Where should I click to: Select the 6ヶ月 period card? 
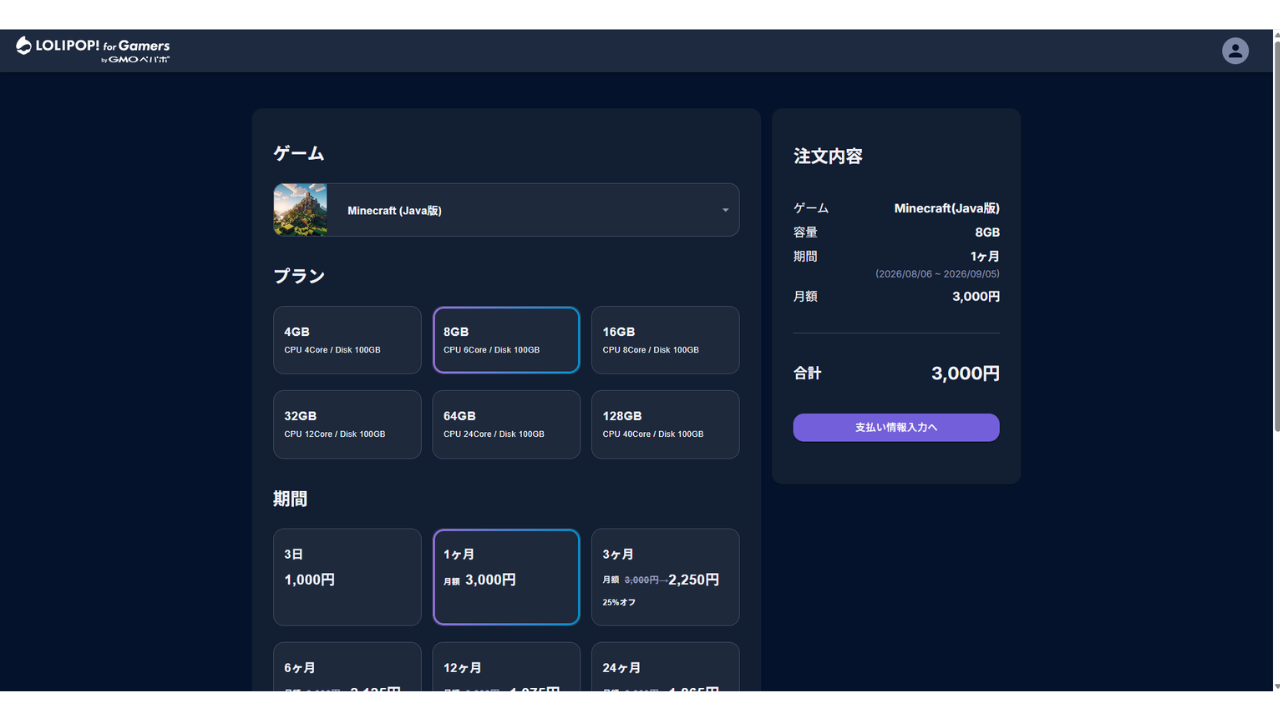[347, 667]
